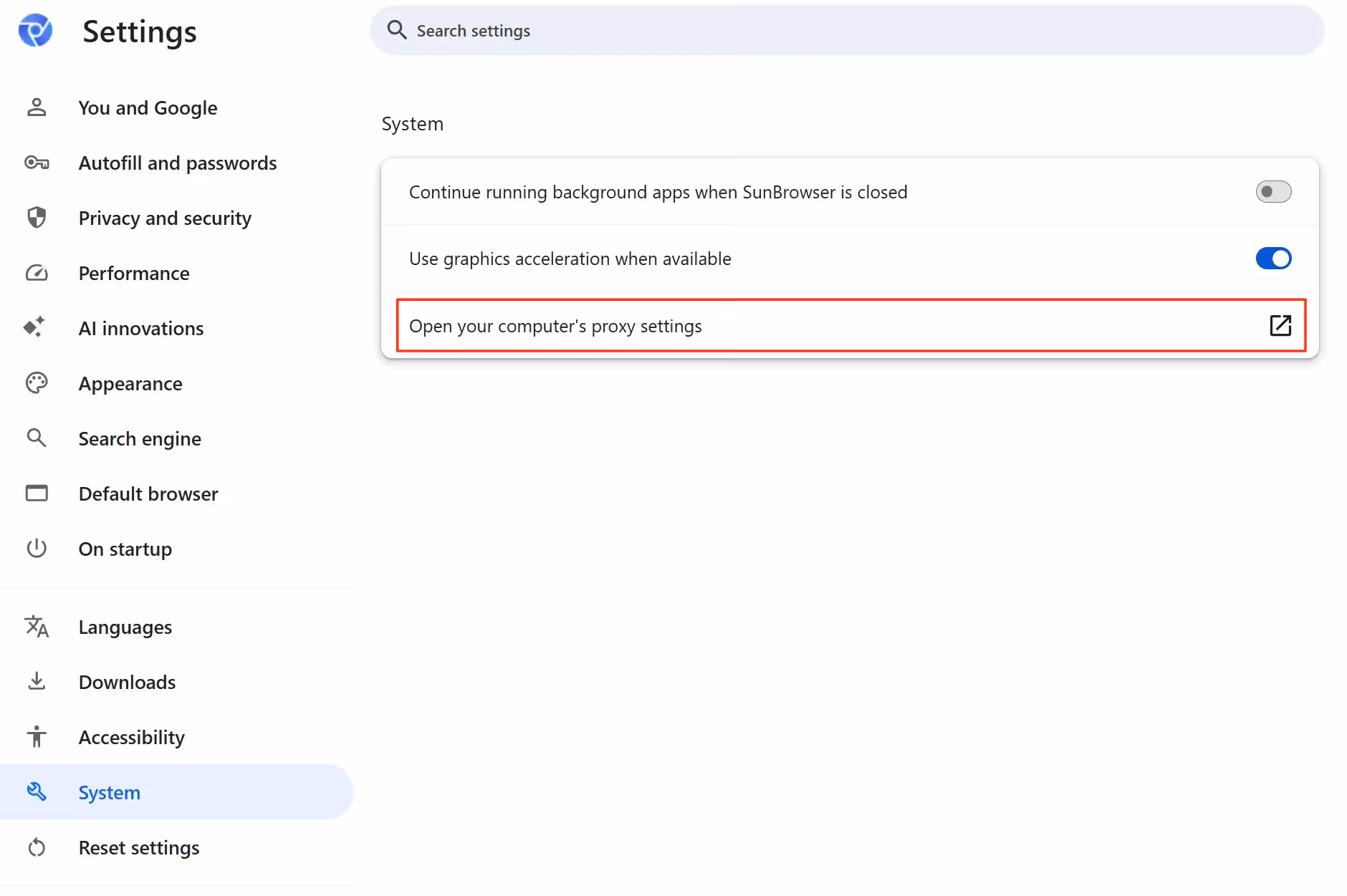Disable graphics acceleration when available
This screenshot has height=896, width=1347.
coord(1273,259)
